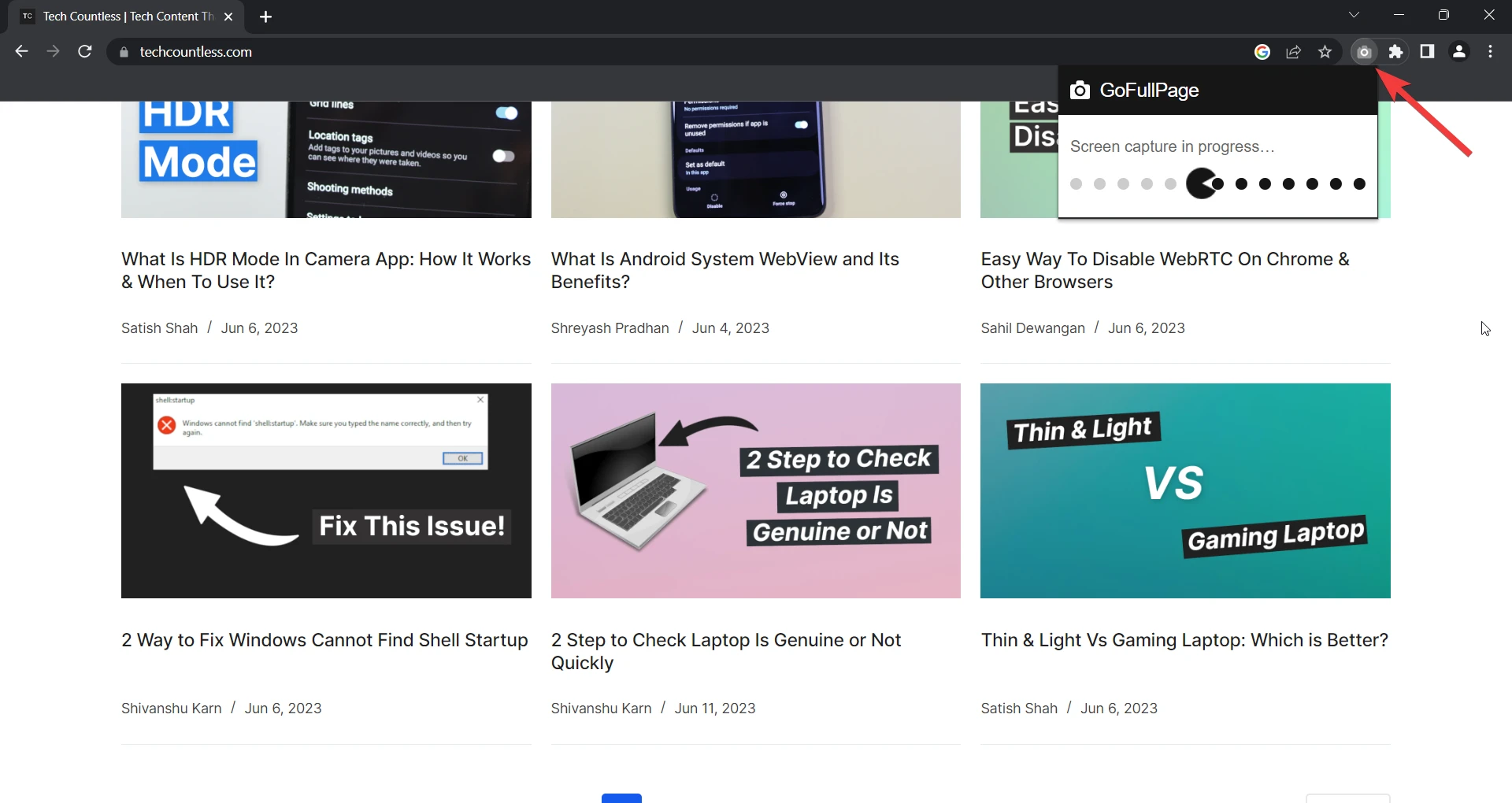Select the Tech Countless browser tab

pos(128,17)
